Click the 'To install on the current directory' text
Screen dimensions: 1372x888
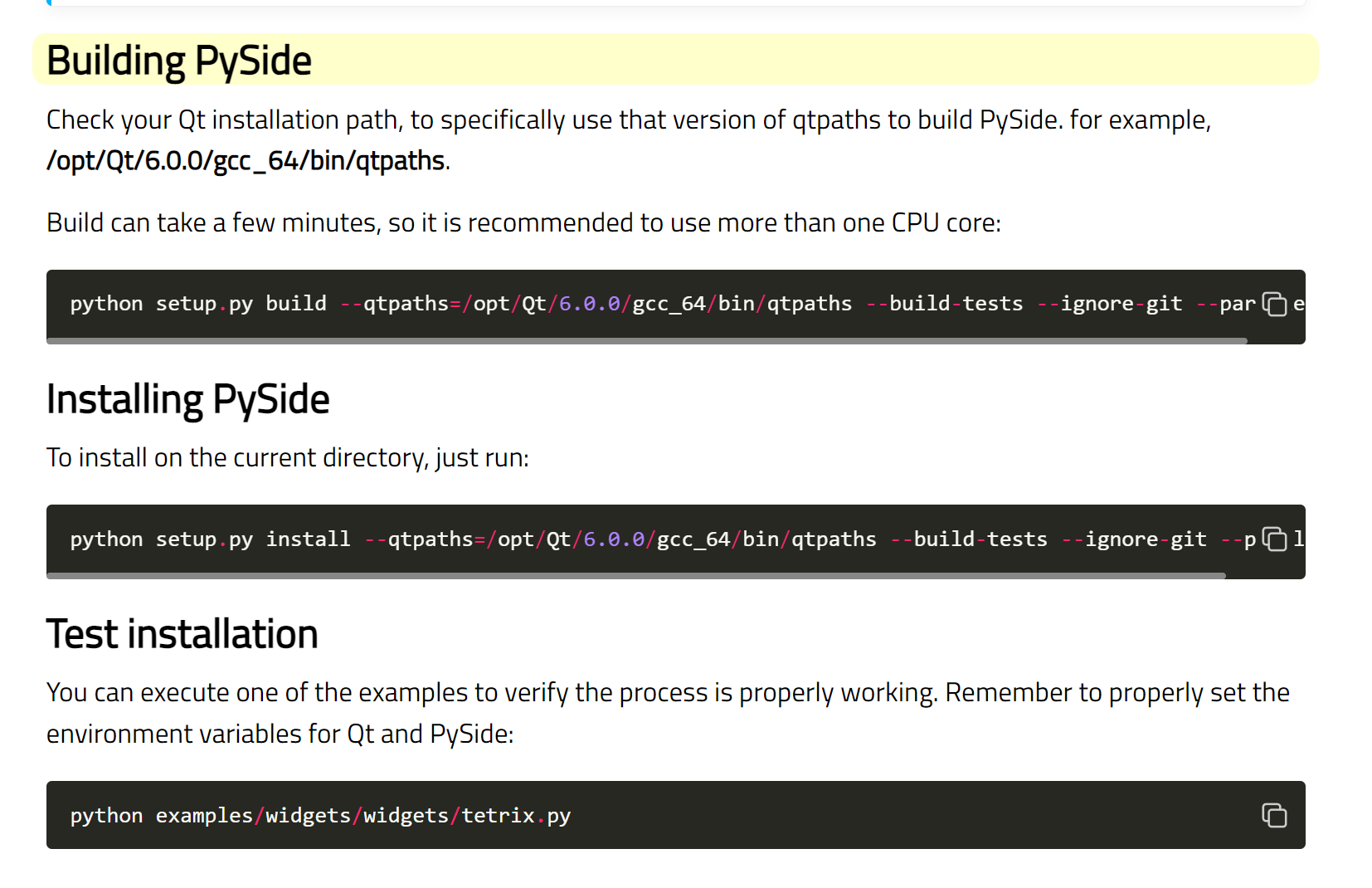pyautogui.click(x=287, y=458)
